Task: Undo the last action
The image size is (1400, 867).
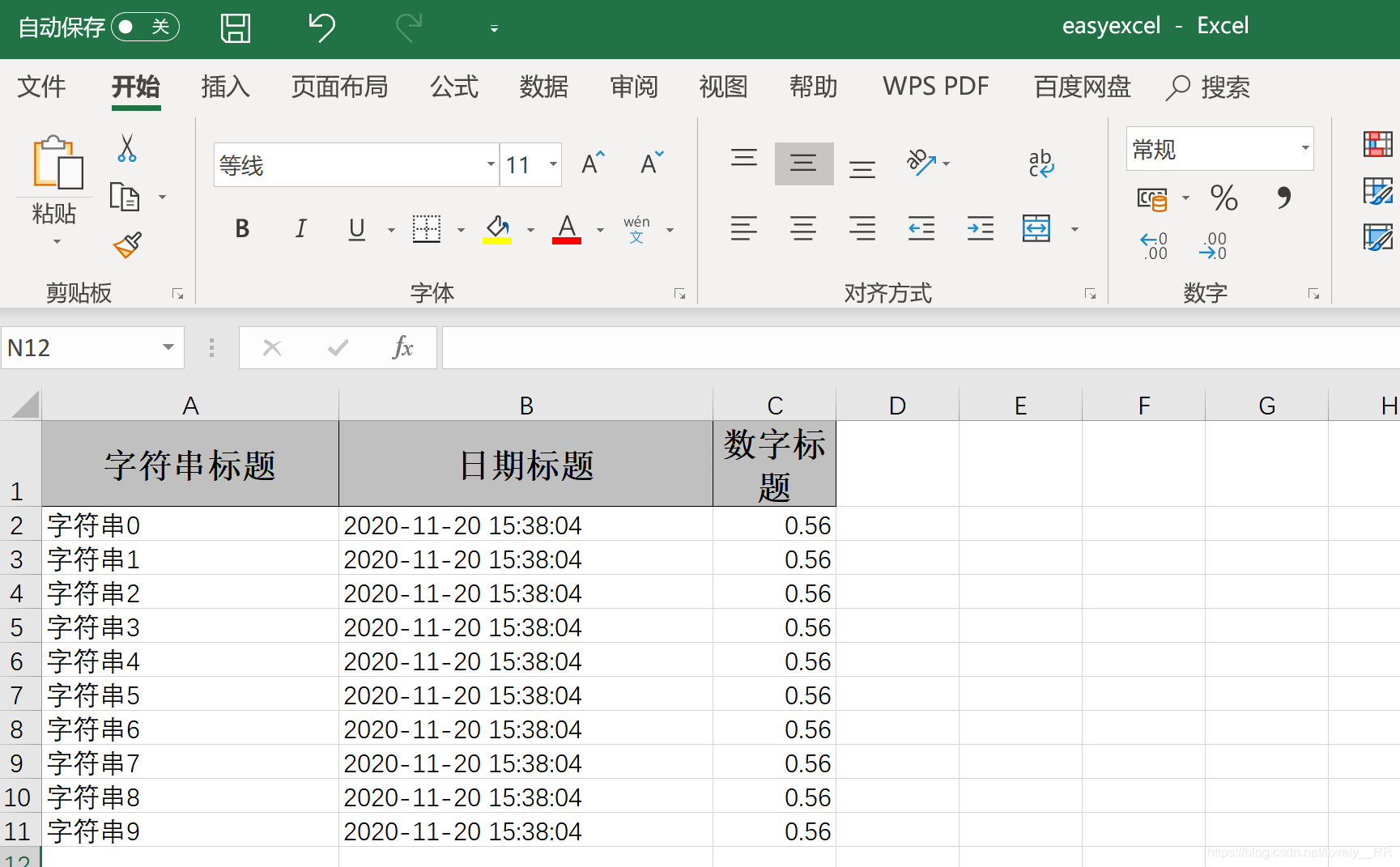Action: pos(321,28)
